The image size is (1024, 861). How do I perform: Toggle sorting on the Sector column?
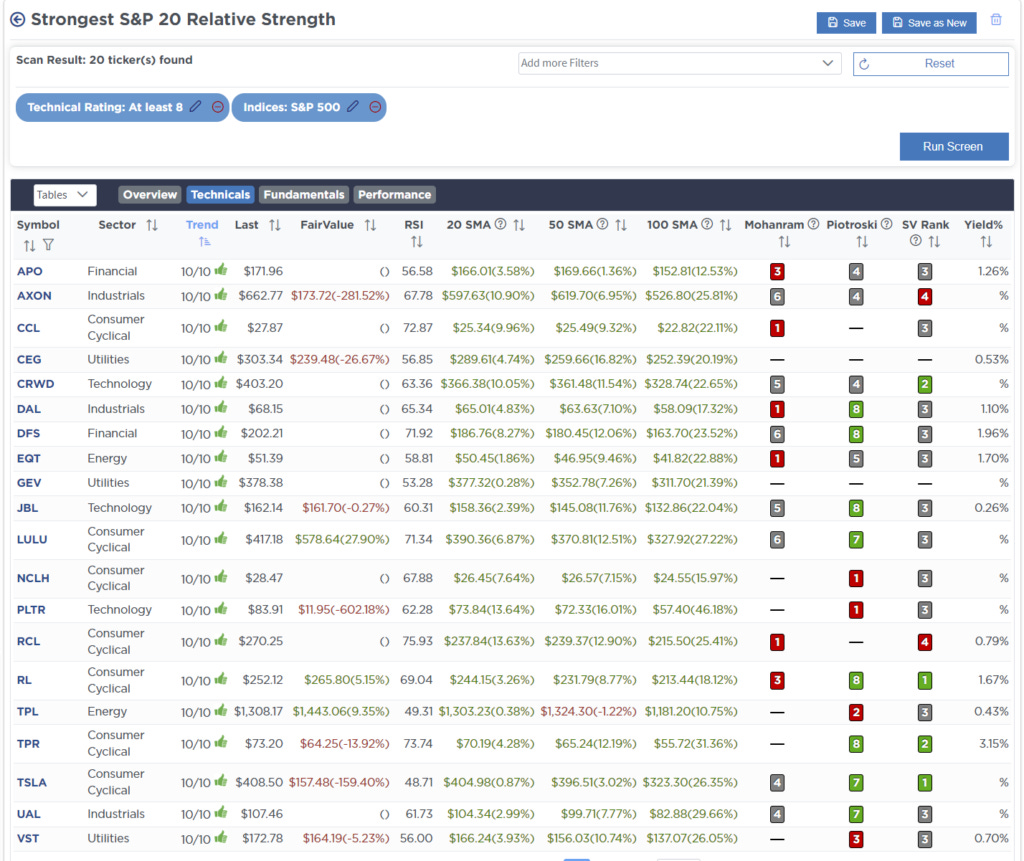point(151,224)
